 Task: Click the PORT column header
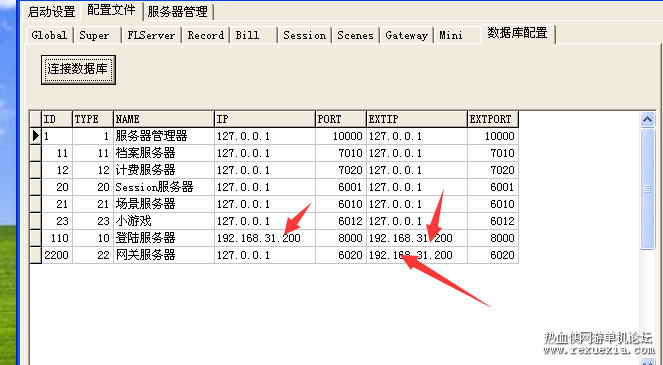[341, 119]
